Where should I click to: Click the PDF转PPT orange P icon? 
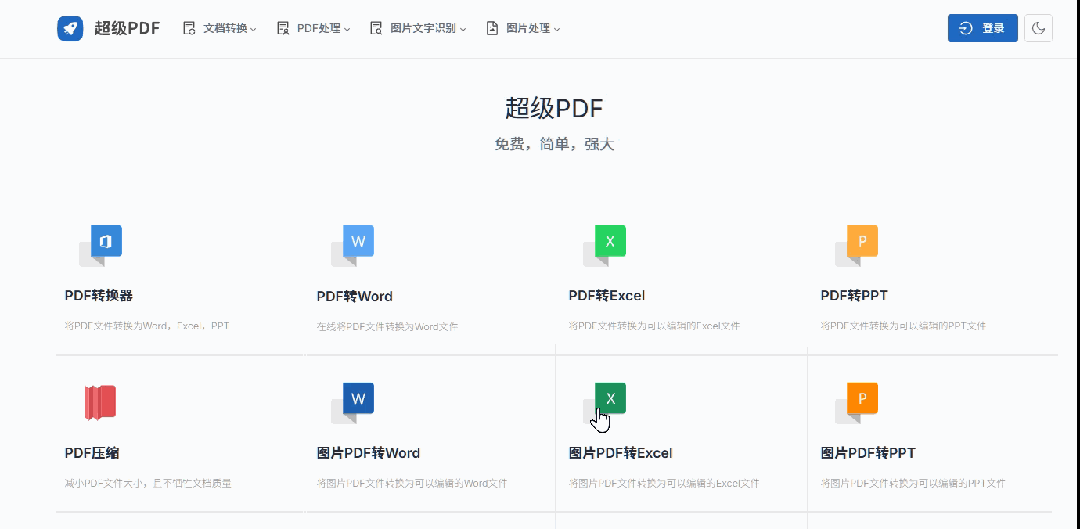tap(857, 246)
